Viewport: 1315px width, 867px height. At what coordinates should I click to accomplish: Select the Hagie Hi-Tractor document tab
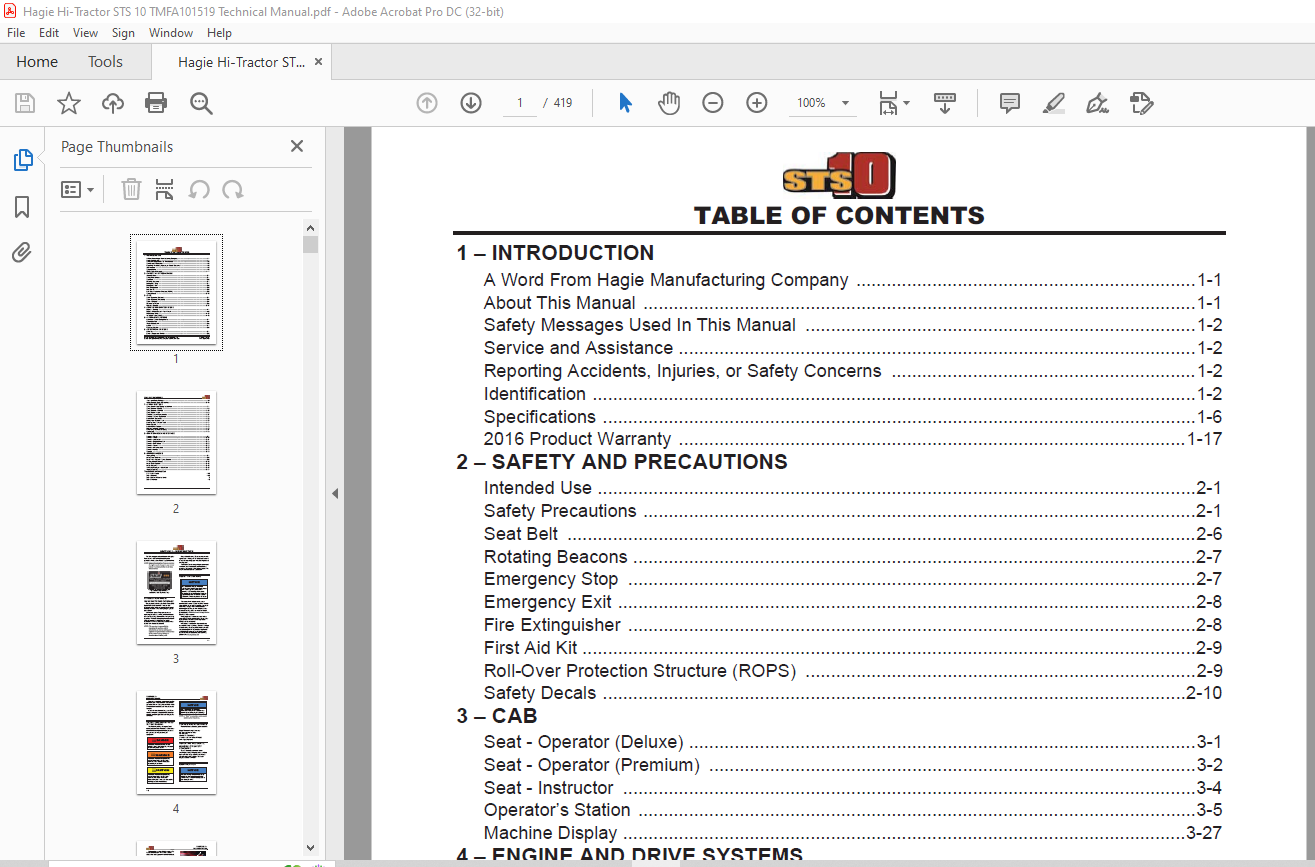pos(241,62)
